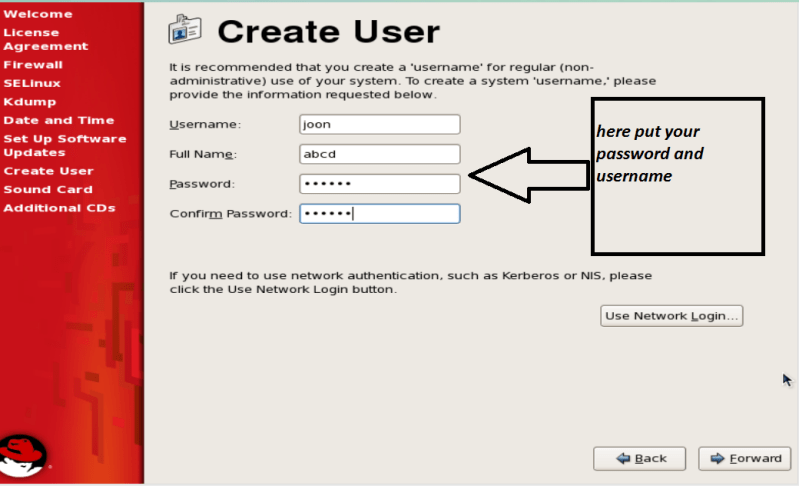Image resolution: width=799 pixels, height=486 pixels.
Task: Click the Create User heading text
Action: tap(328, 32)
